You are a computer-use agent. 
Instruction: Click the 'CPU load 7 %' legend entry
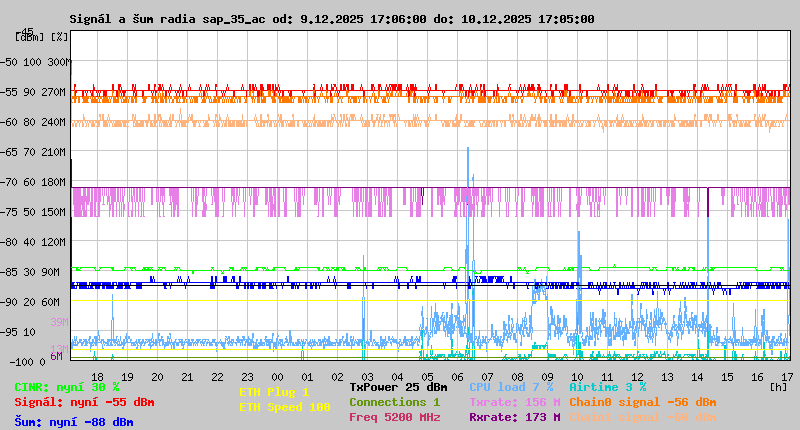tap(510, 387)
